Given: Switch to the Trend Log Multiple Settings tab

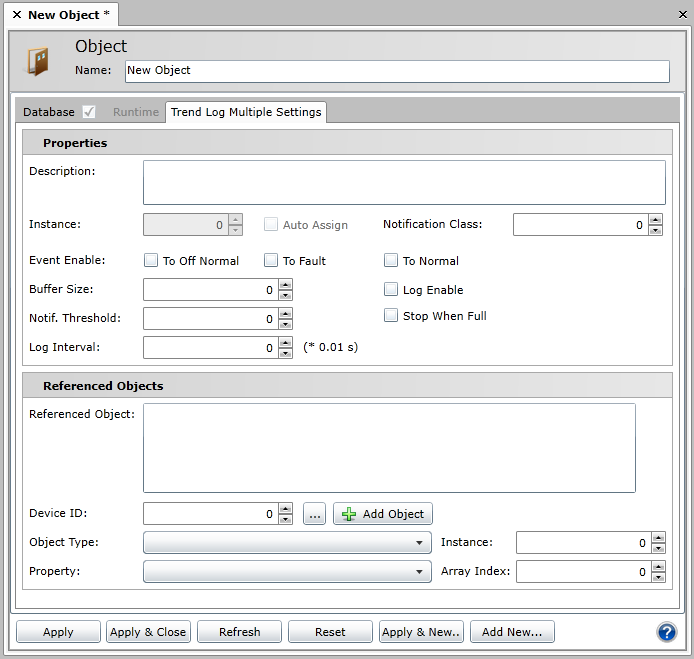Looking at the screenshot, I should coord(246,112).
